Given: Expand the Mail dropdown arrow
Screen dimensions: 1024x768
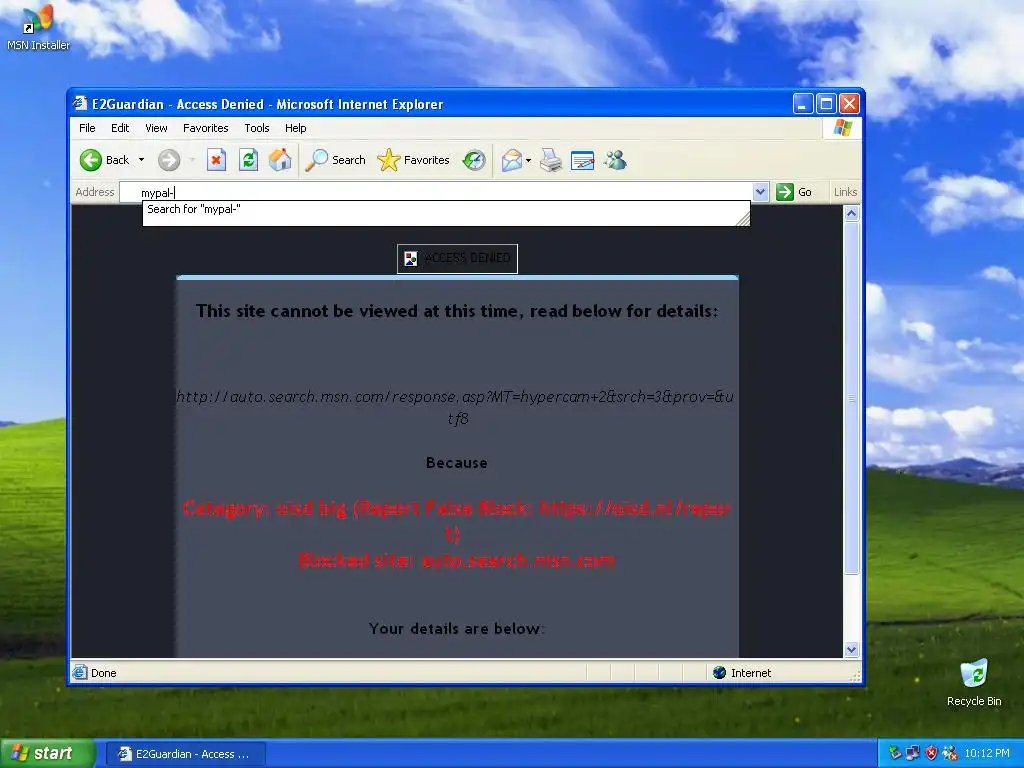Looking at the screenshot, I should click(x=528, y=160).
